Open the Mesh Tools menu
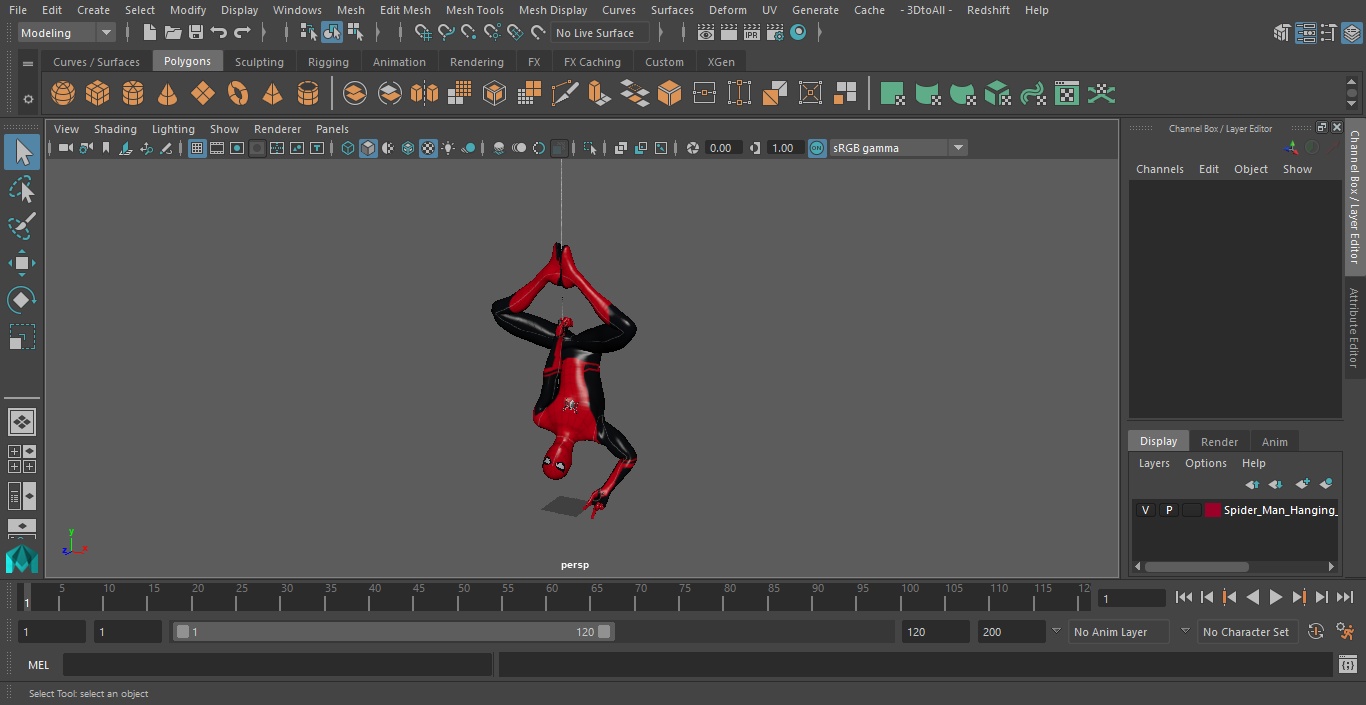 (x=474, y=10)
